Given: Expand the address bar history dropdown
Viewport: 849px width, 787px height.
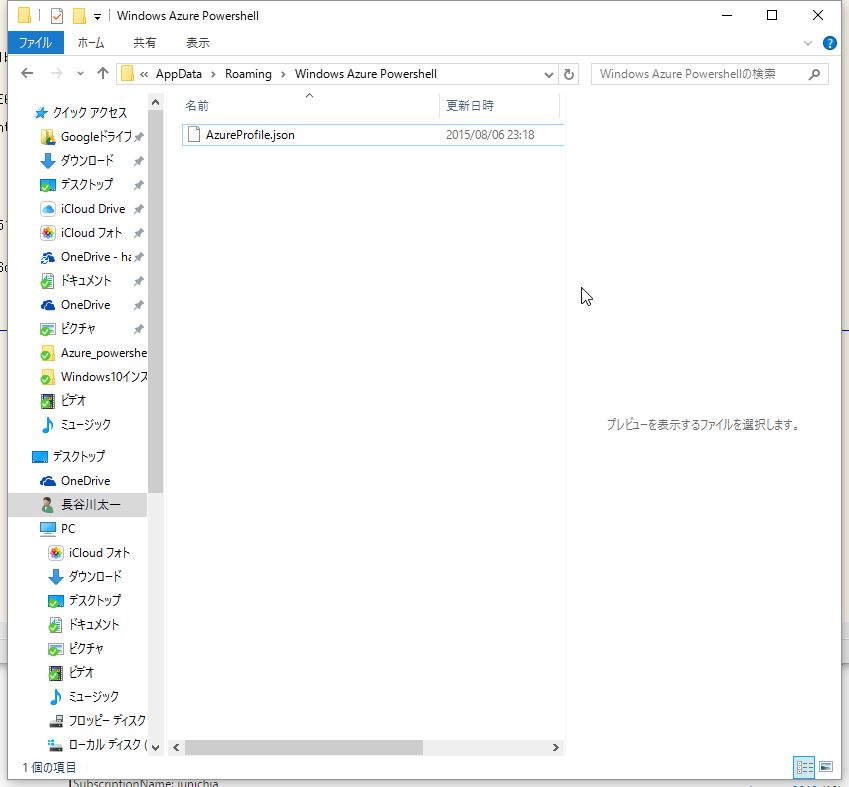Looking at the screenshot, I should [548, 74].
